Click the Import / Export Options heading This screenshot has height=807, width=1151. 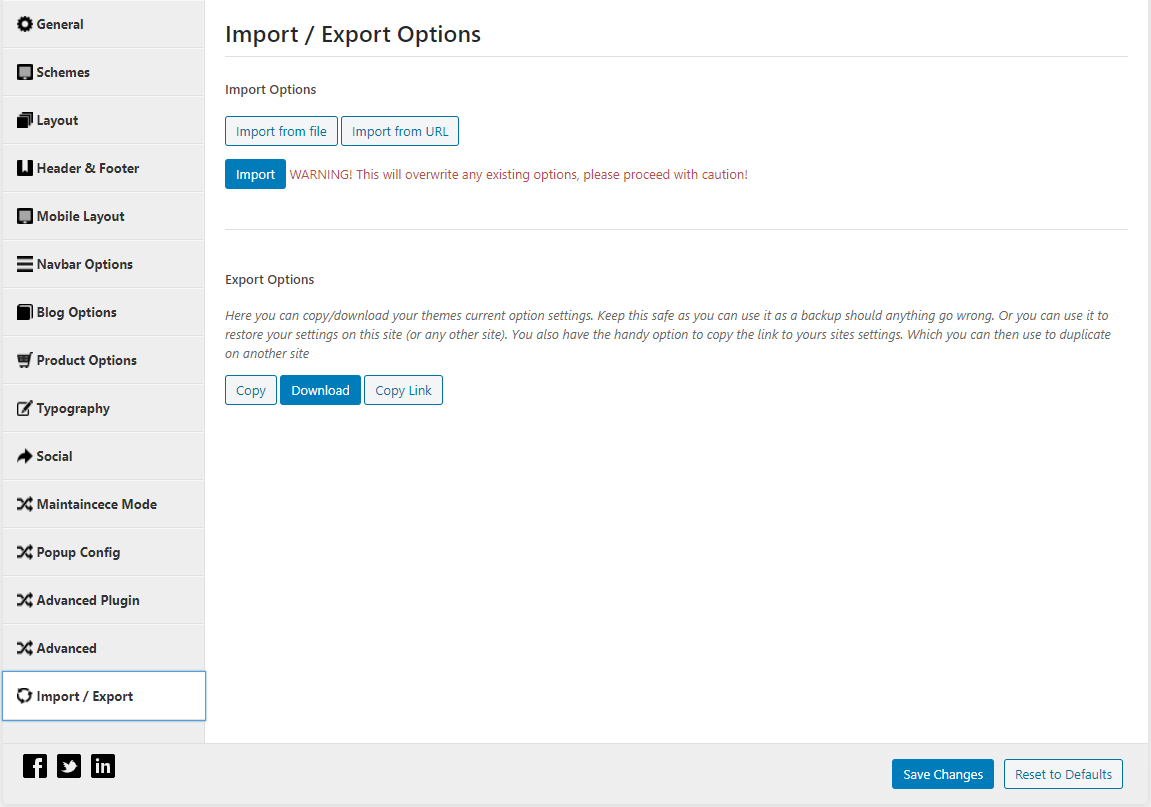(353, 35)
